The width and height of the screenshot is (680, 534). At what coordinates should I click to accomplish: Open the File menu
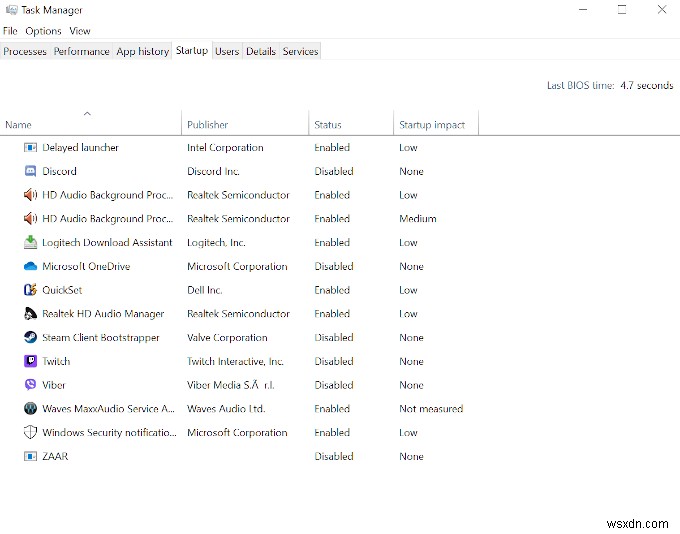pos(10,31)
